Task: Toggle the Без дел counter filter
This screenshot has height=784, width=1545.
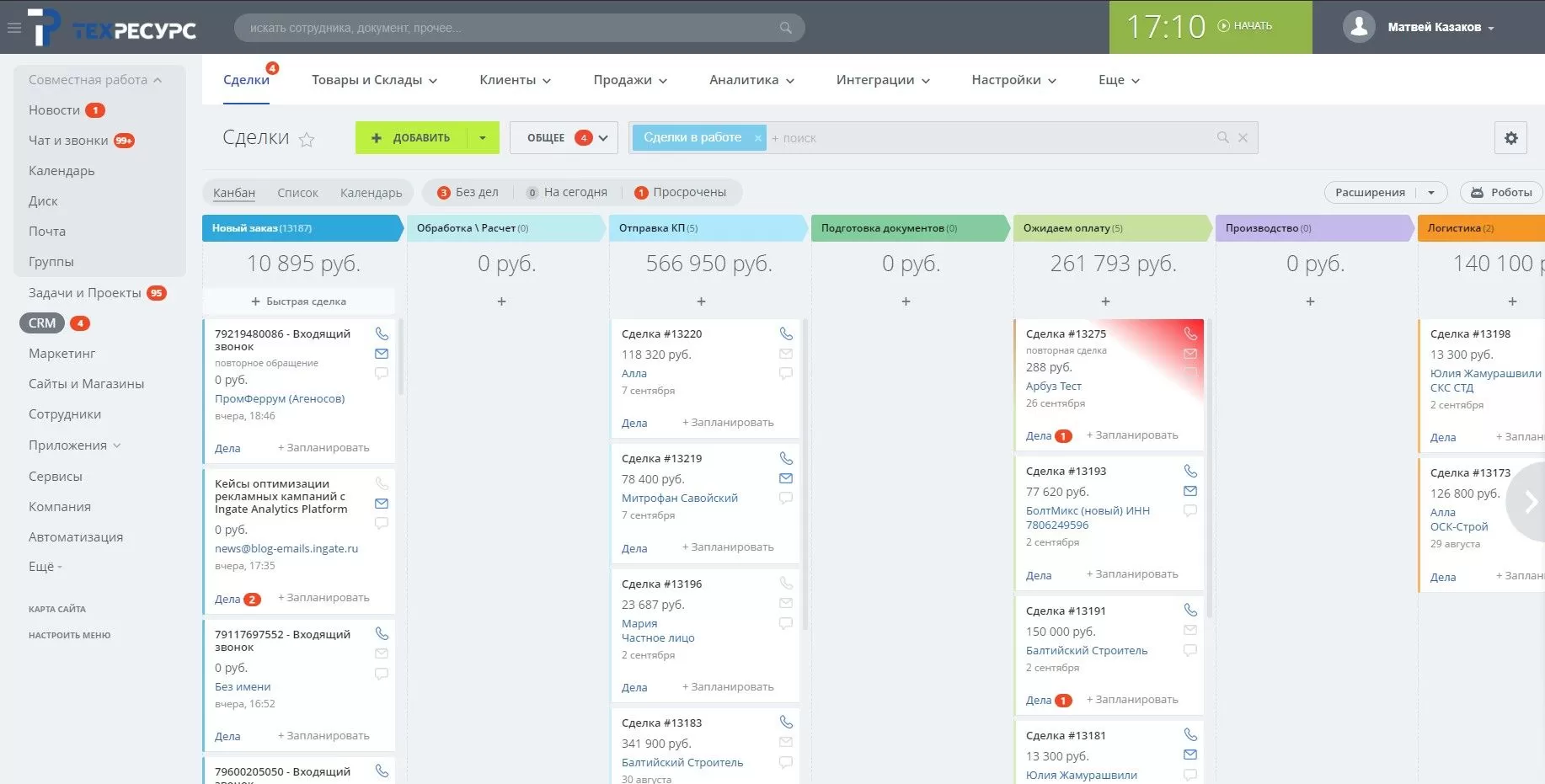Action: pos(468,193)
